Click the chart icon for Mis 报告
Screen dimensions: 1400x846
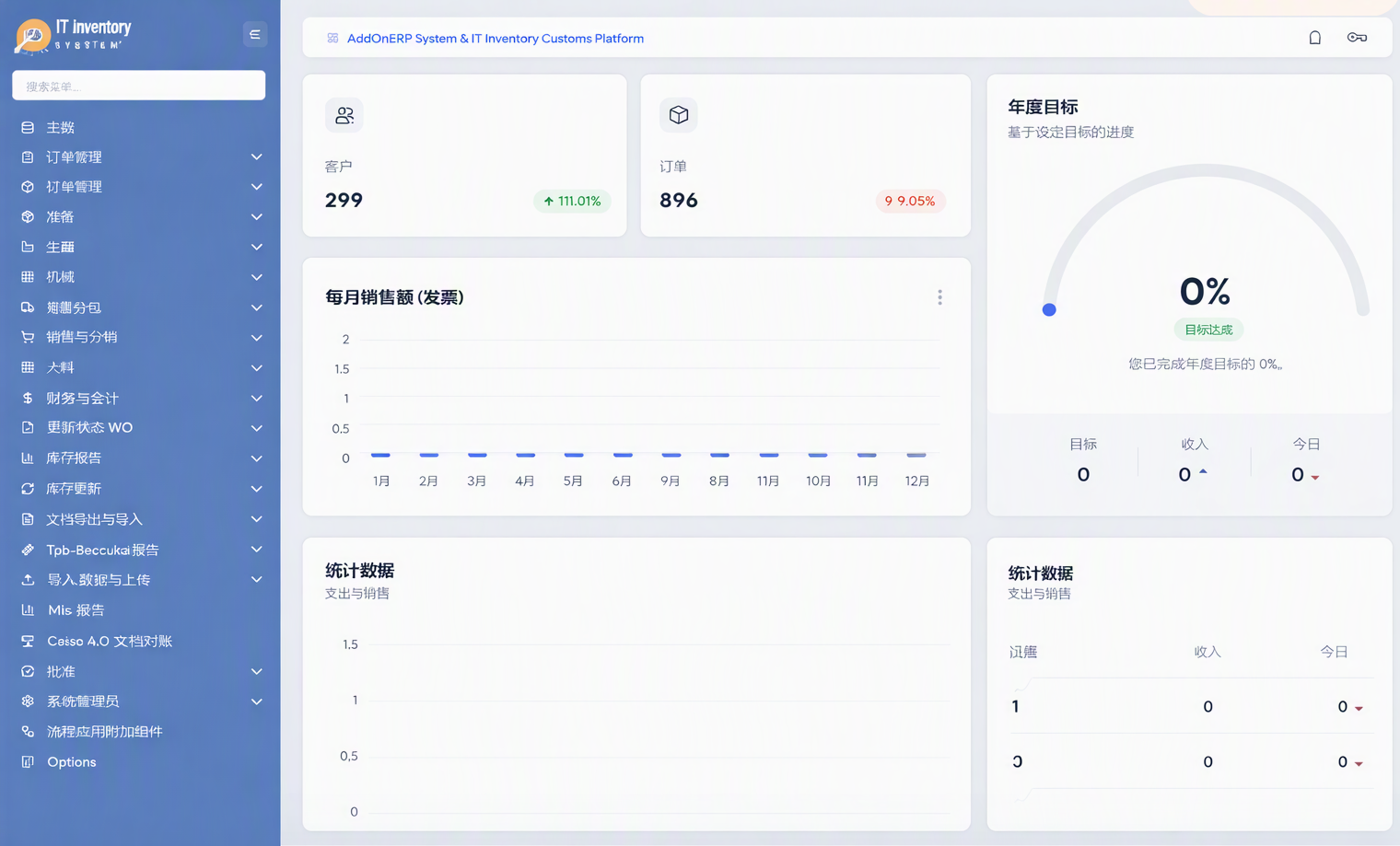pos(28,610)
